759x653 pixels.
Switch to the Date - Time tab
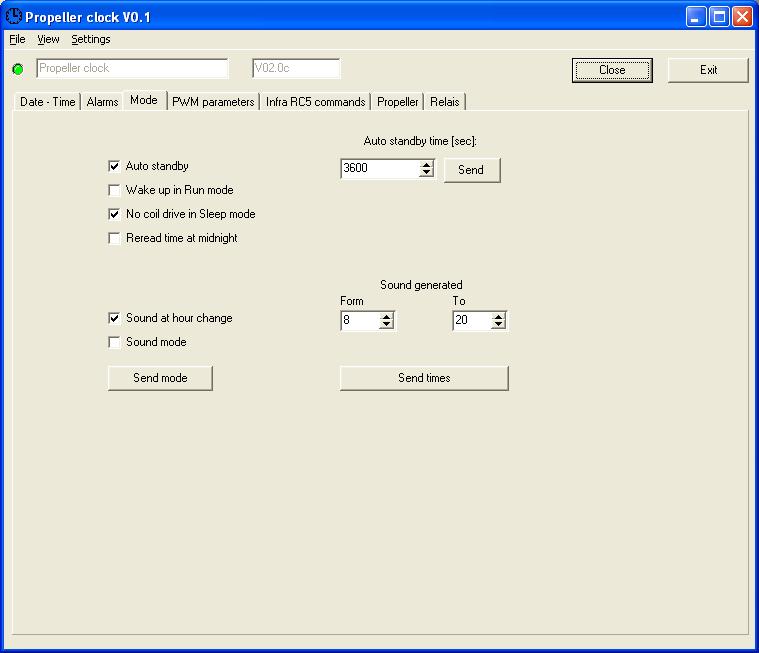tap(47, 102)
